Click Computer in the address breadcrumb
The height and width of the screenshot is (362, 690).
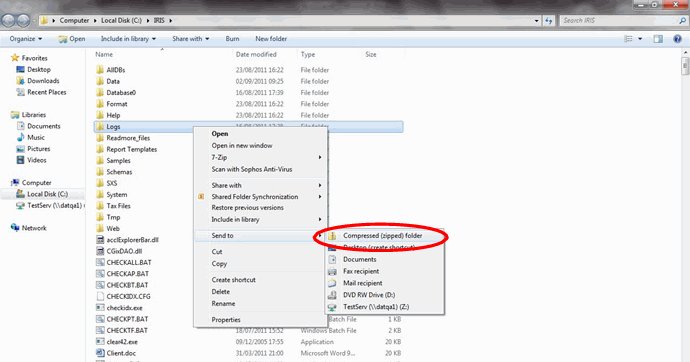pos(74,21)
